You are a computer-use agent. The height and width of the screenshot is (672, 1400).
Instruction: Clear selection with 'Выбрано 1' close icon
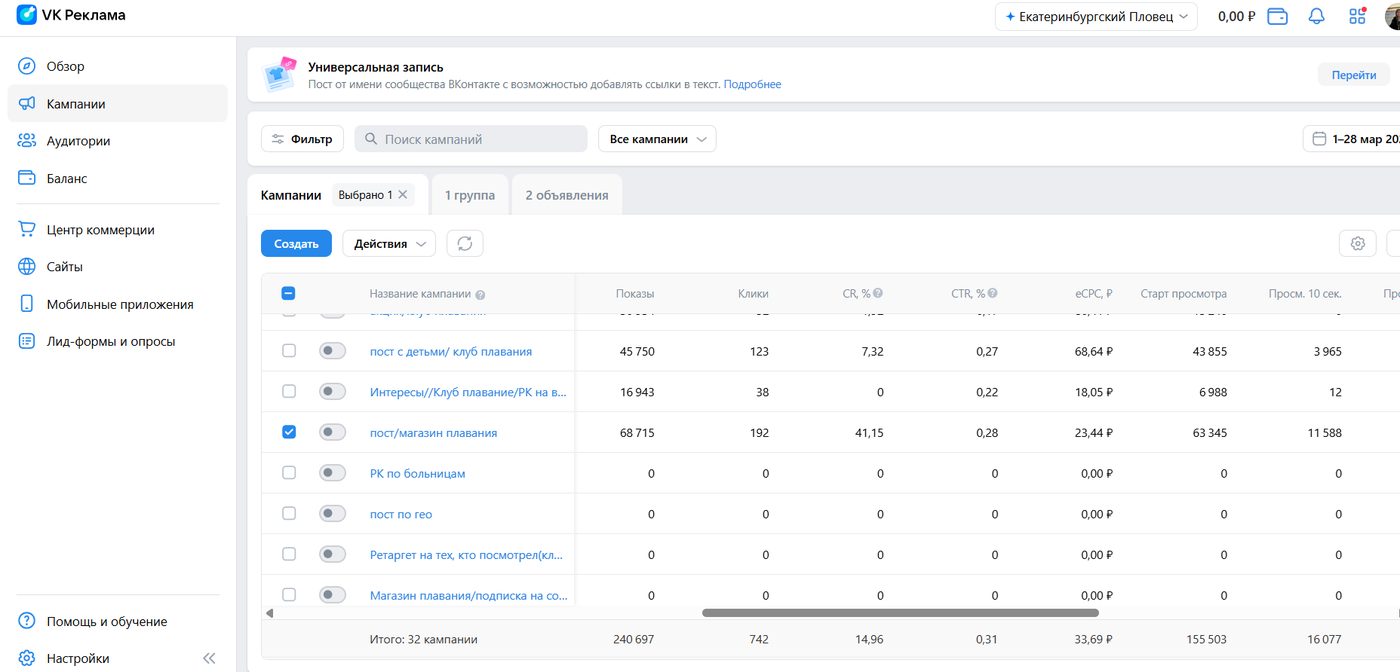coord(403,195)
